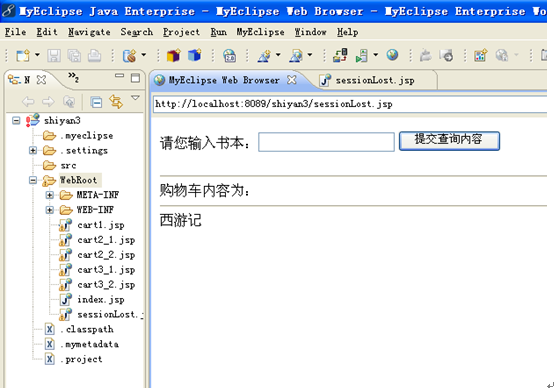Close the Navigator view tab

42,80
